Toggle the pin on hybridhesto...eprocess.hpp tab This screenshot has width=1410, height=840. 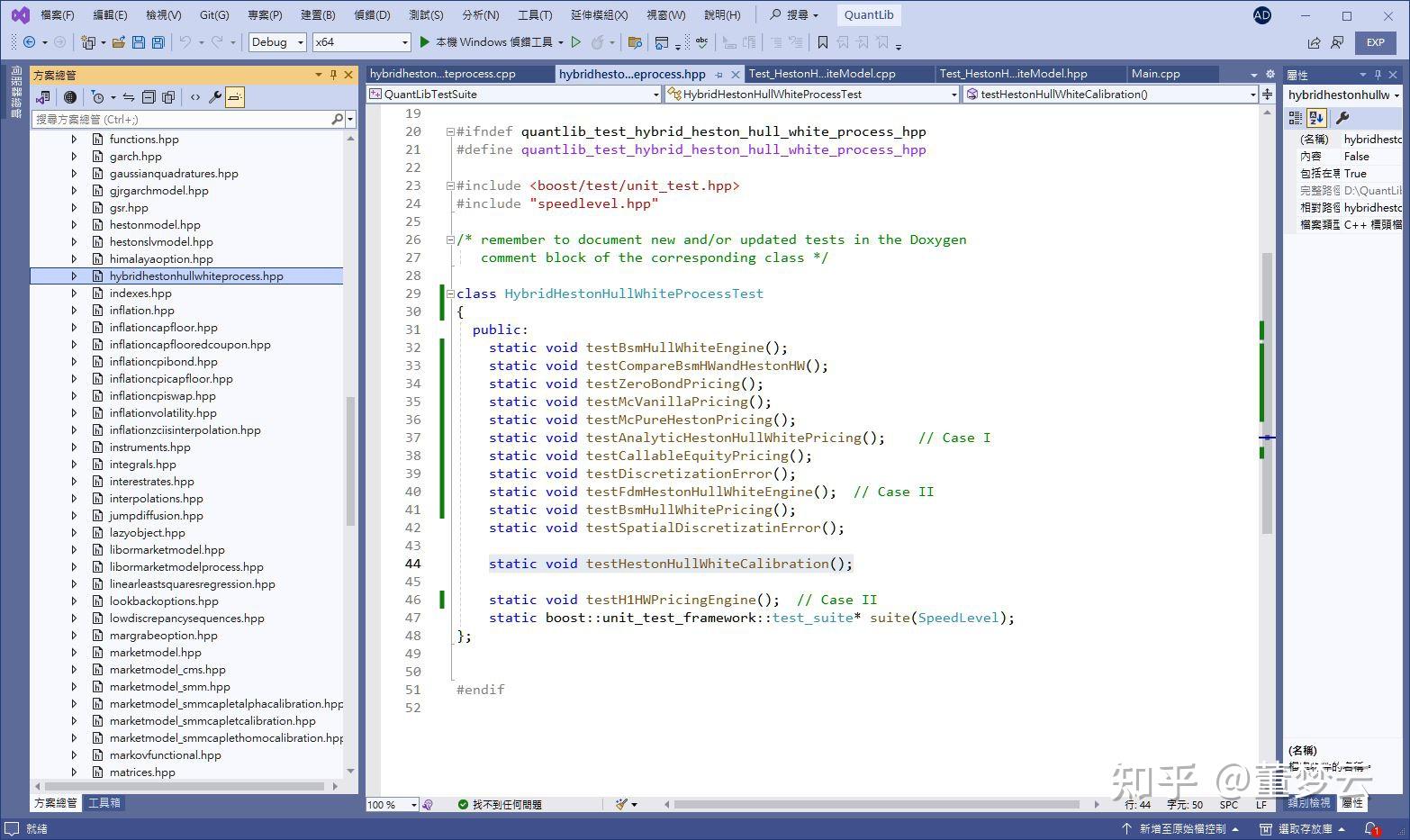point(719,75)
